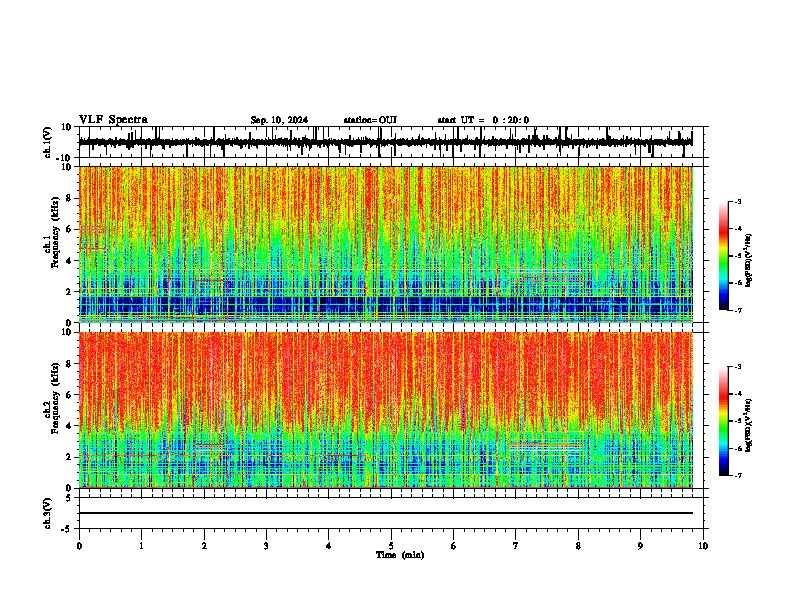Click the flat ch.3 voltage trace line
This screenshot has width=792, height=612.
click(x=385, y=513)
